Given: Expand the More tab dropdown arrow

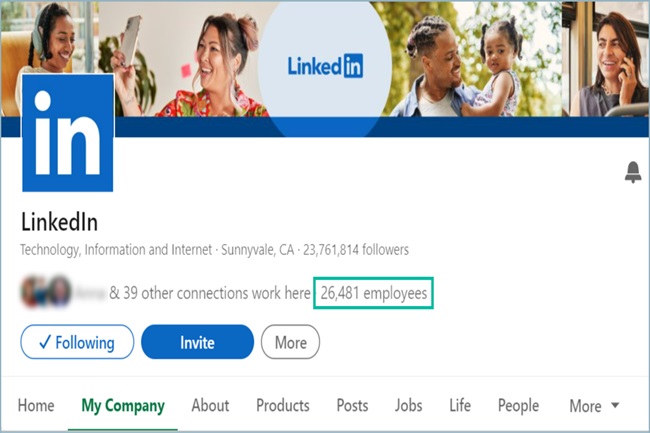Looking at the screenshot, I should pos(614,406).
